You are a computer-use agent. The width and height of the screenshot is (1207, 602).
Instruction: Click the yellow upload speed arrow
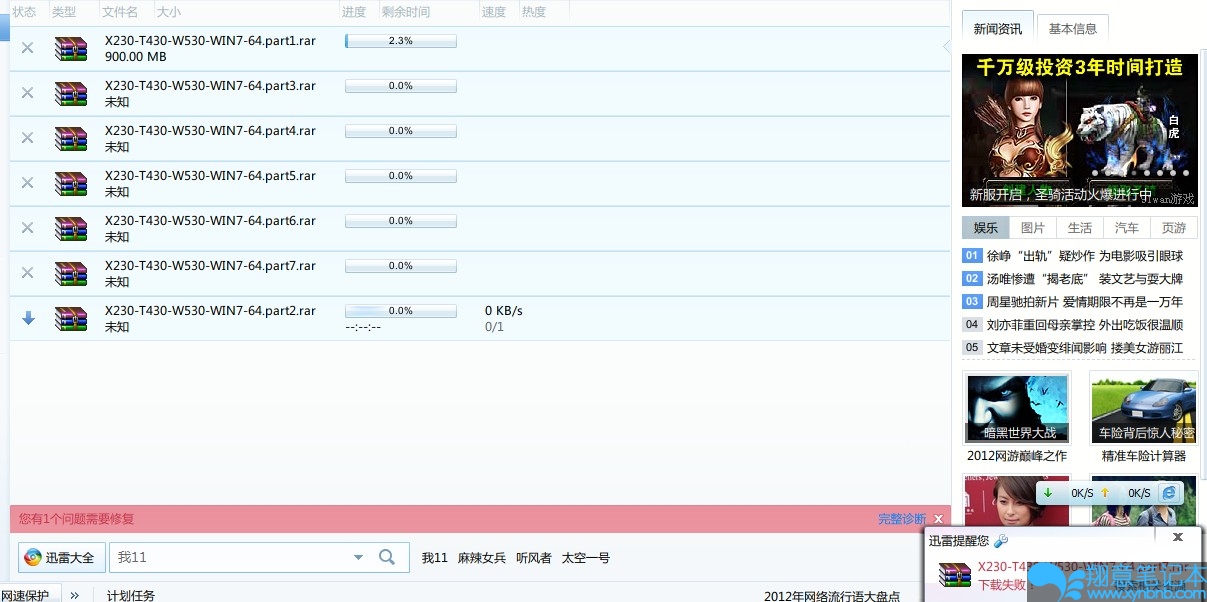[x=1105, y=493]
